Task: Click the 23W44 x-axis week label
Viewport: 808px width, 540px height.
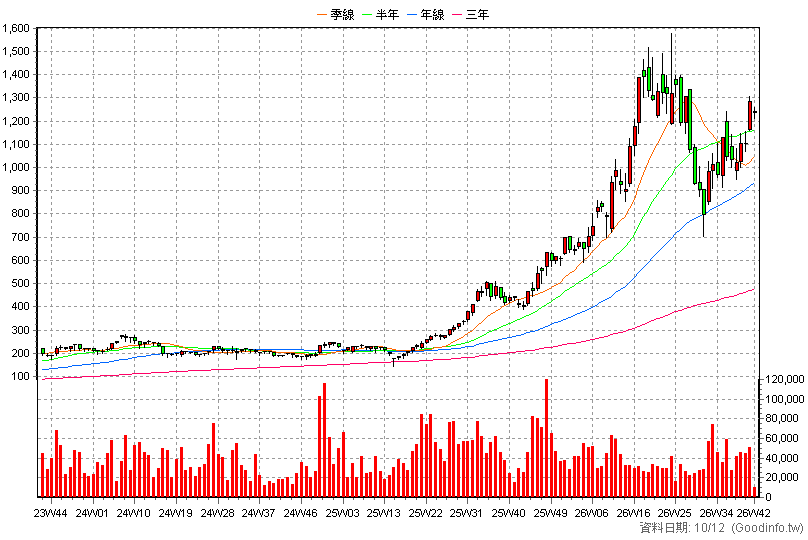Action: point(50,513)
